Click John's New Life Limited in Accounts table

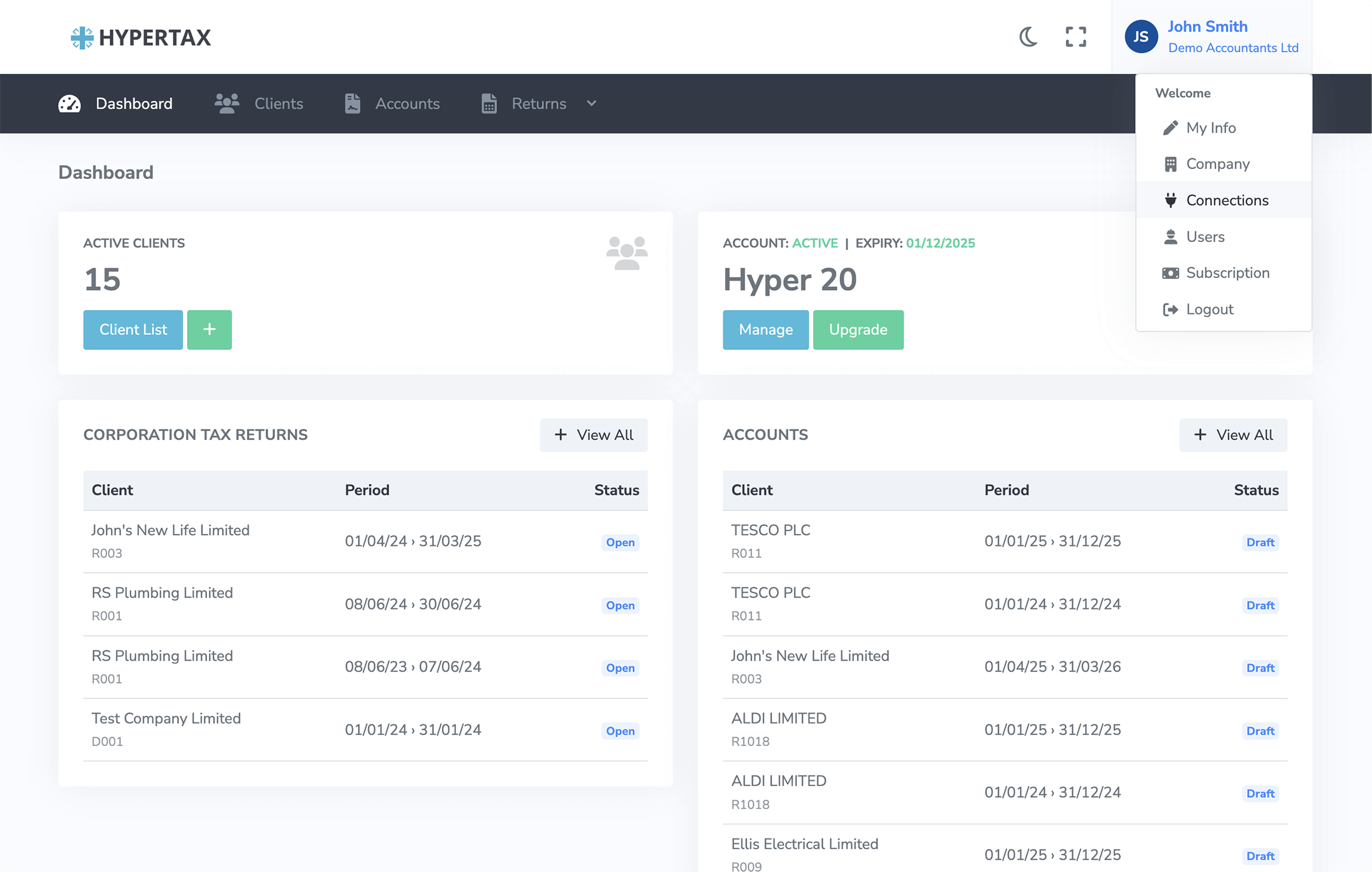[810, 656]
